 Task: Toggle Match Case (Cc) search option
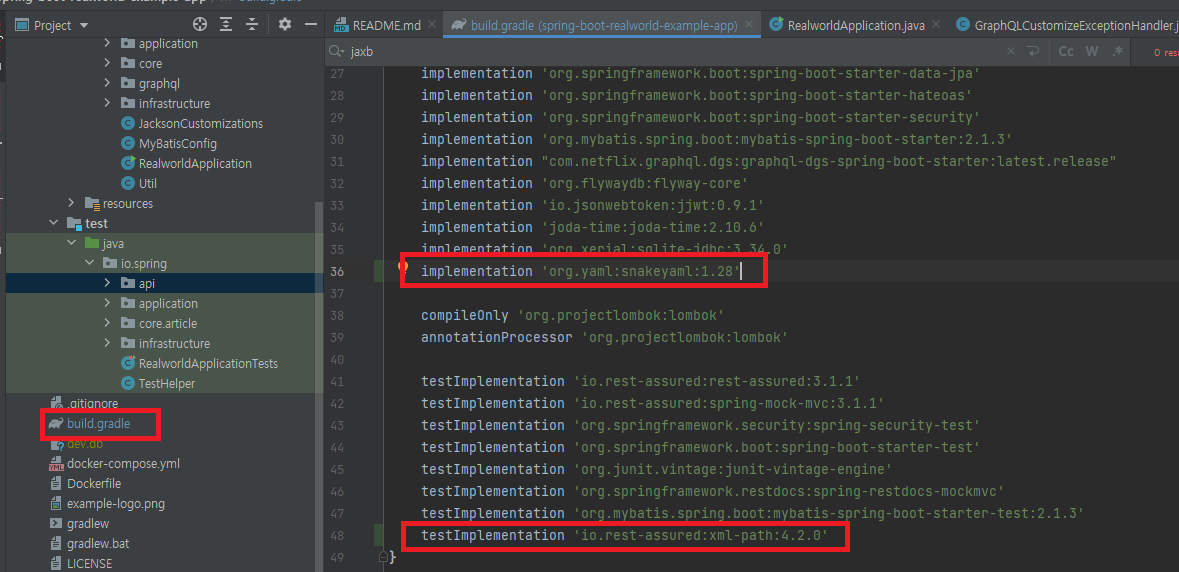1065,52
